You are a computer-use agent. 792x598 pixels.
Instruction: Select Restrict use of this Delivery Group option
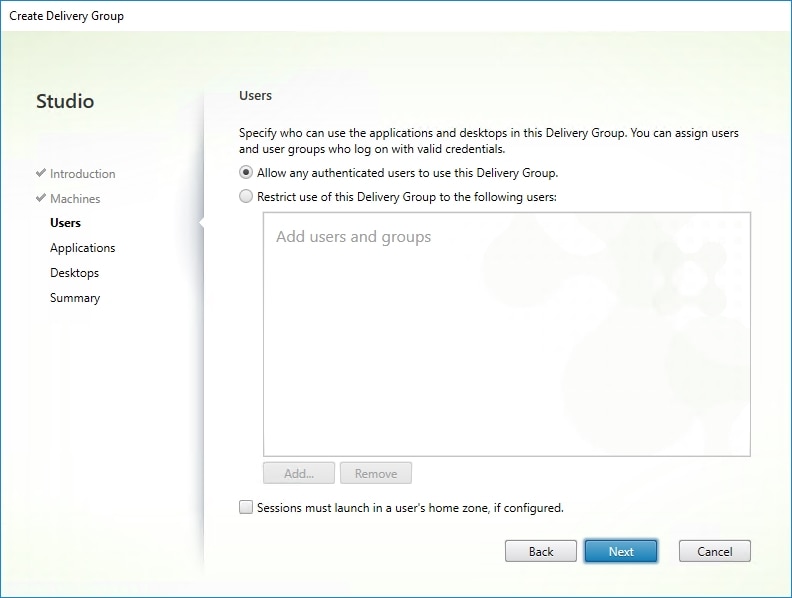245,196
